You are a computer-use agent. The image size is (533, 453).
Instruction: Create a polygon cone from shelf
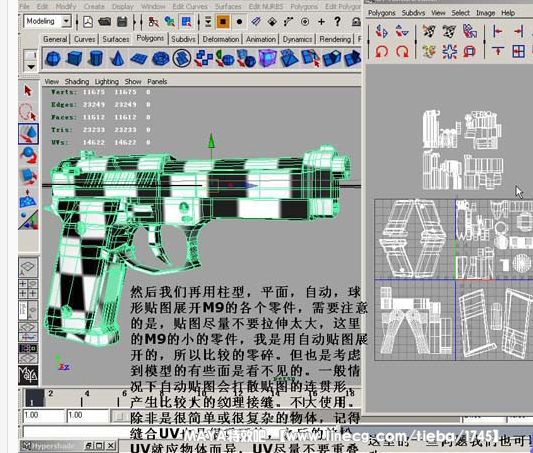117,58
